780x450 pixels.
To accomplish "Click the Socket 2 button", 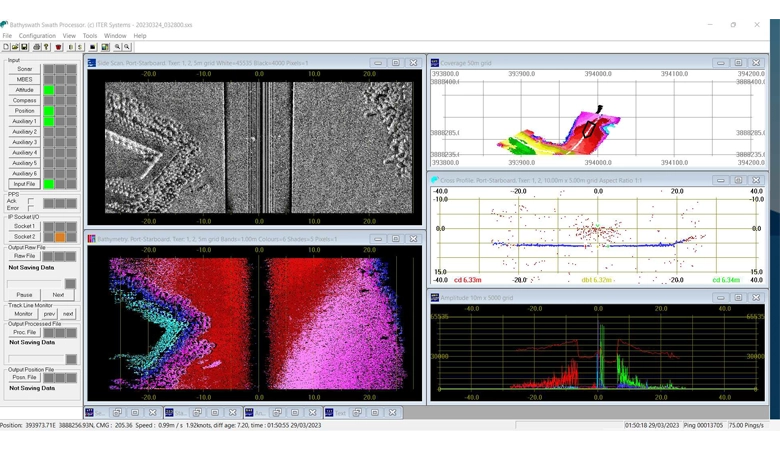I will tap(24, 237).
